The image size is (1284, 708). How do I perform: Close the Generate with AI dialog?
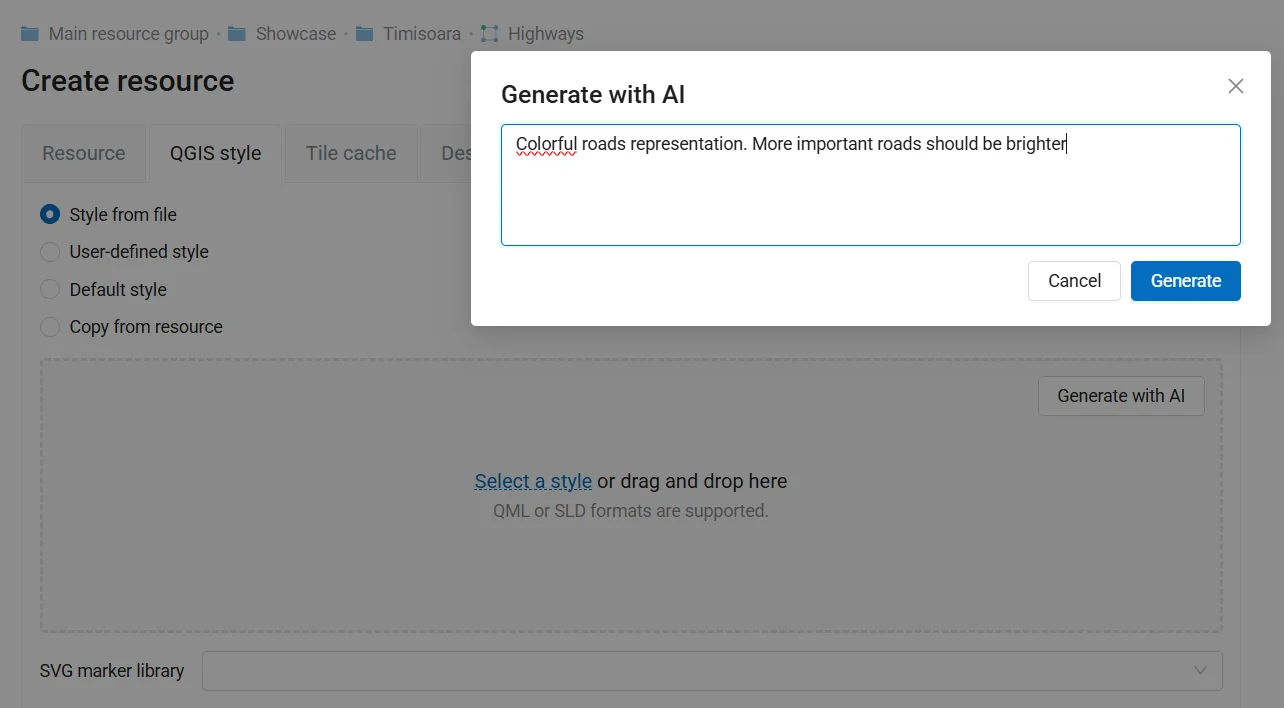tap(1236, 86)
